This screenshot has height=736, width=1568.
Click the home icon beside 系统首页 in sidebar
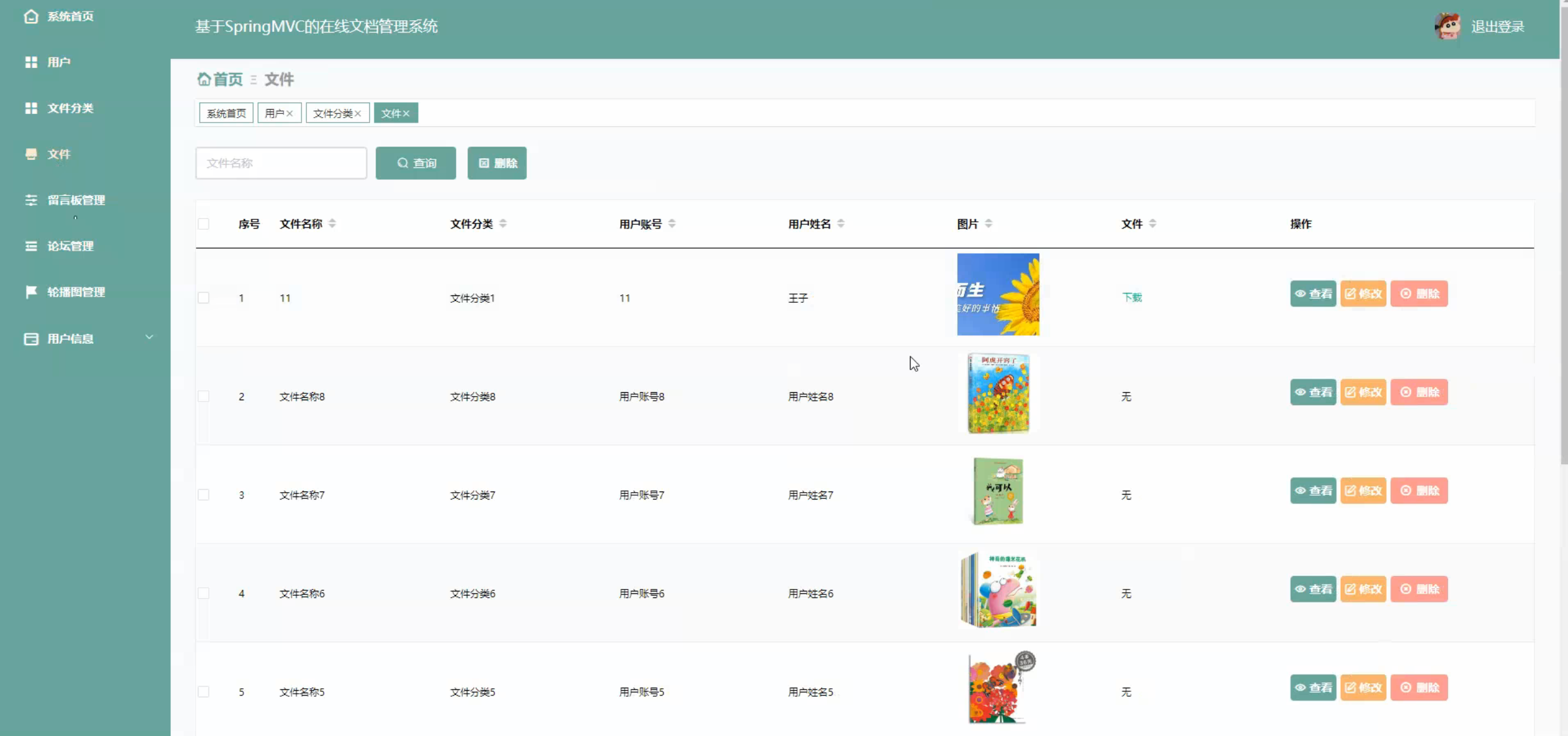31,17
